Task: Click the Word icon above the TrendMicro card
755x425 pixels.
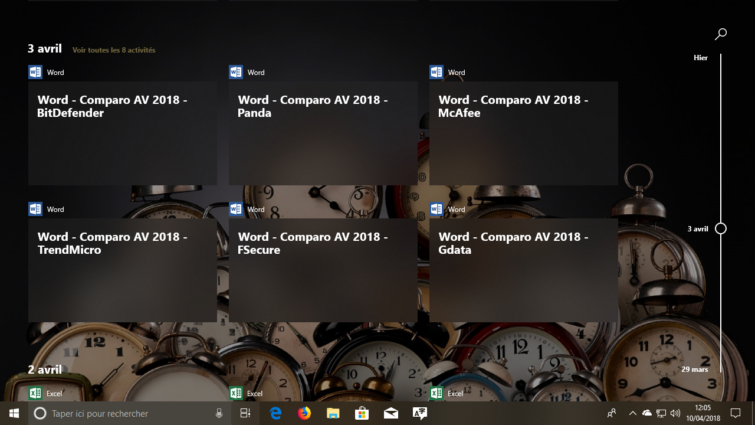Action: [35, 209]
